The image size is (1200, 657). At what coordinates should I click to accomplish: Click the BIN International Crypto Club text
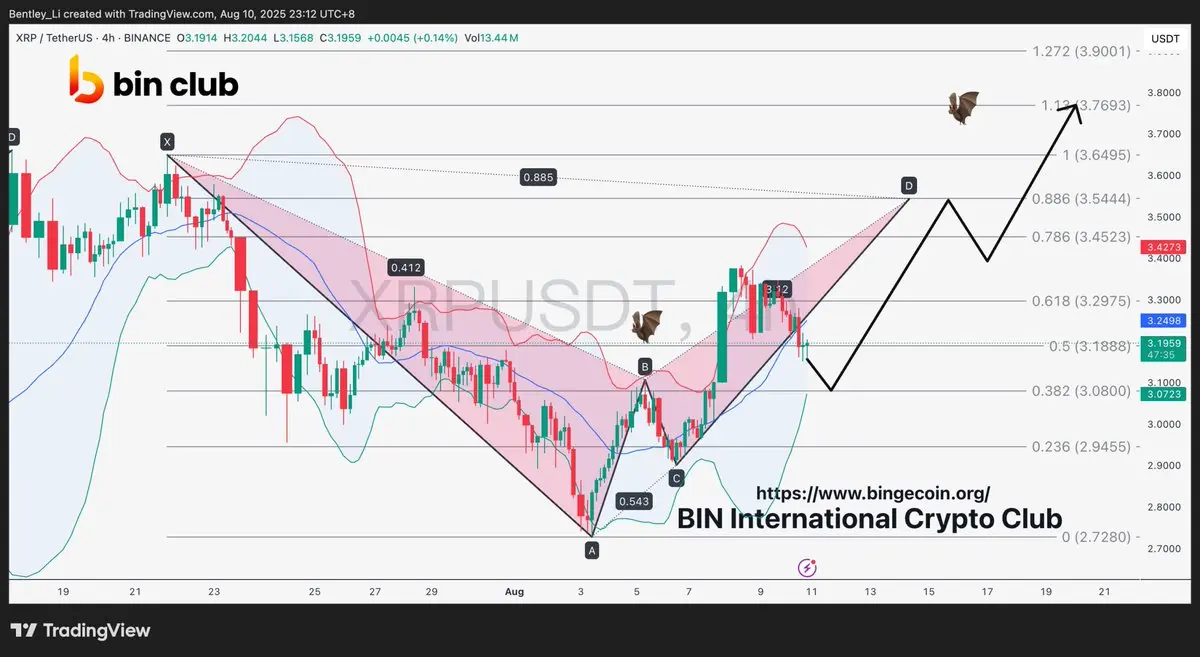tap(870, 519)
